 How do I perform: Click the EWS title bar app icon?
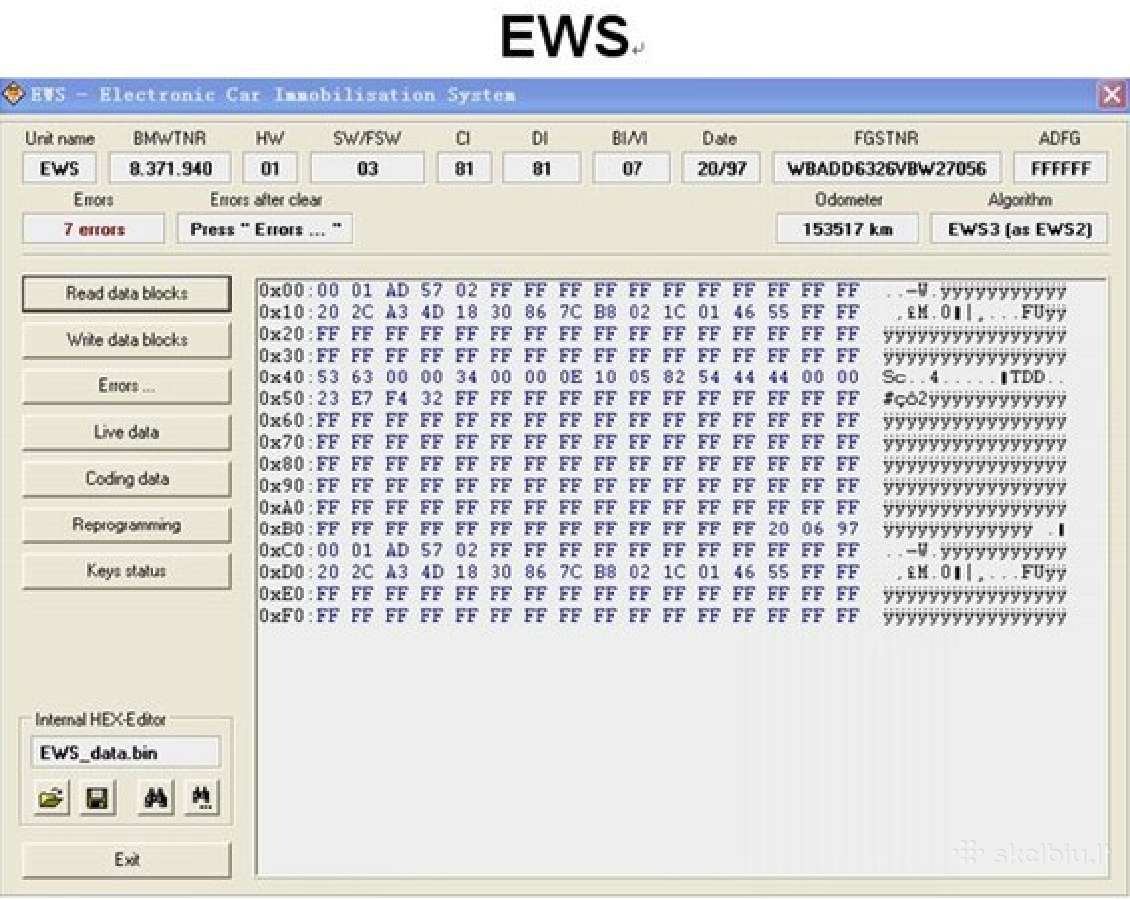[x=13, y=94]
